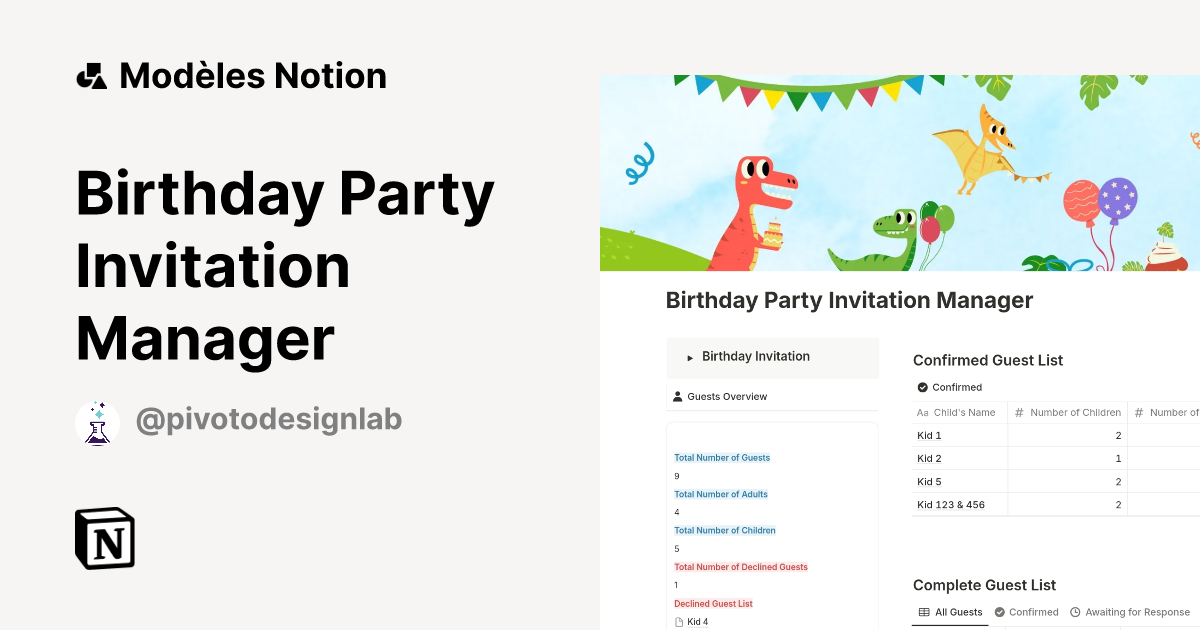
Task: Click the Aa icon in Child's Name header
Action: (921, 412)
